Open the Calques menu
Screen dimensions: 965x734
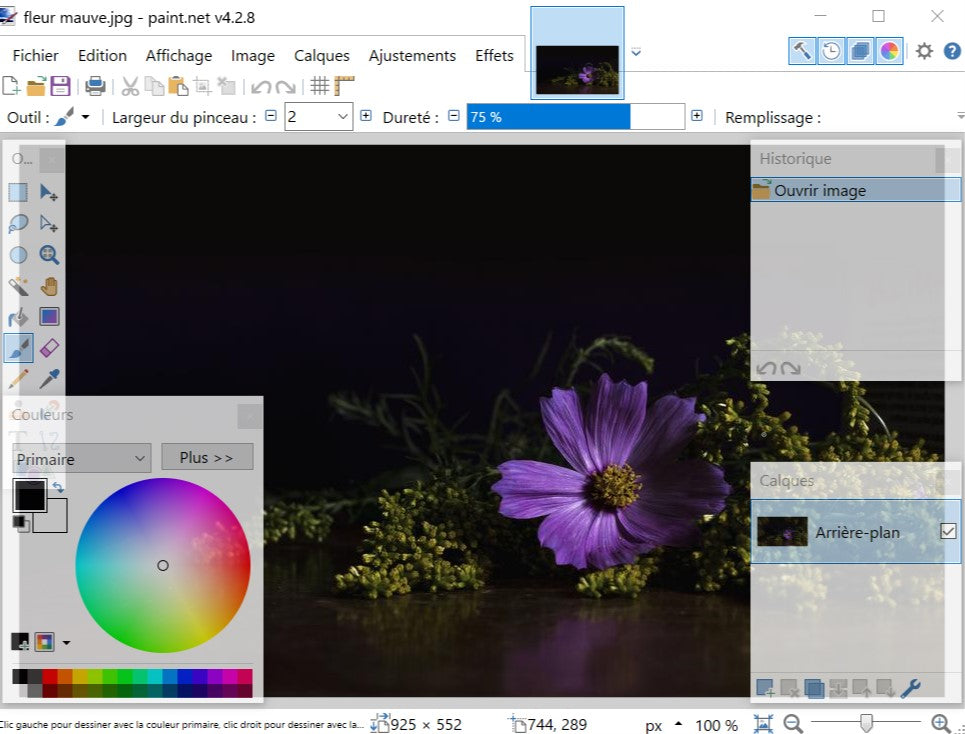[321, 56]
